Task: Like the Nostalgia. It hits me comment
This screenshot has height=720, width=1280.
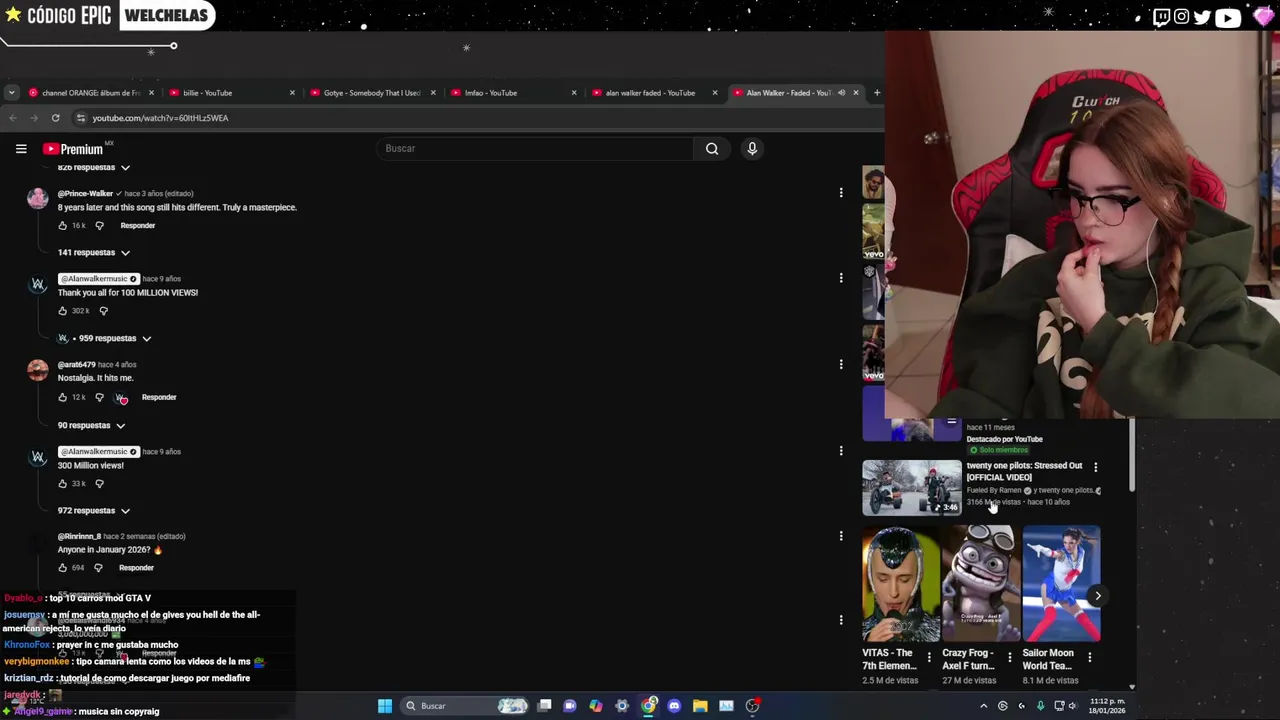Action: click(62, 398)
